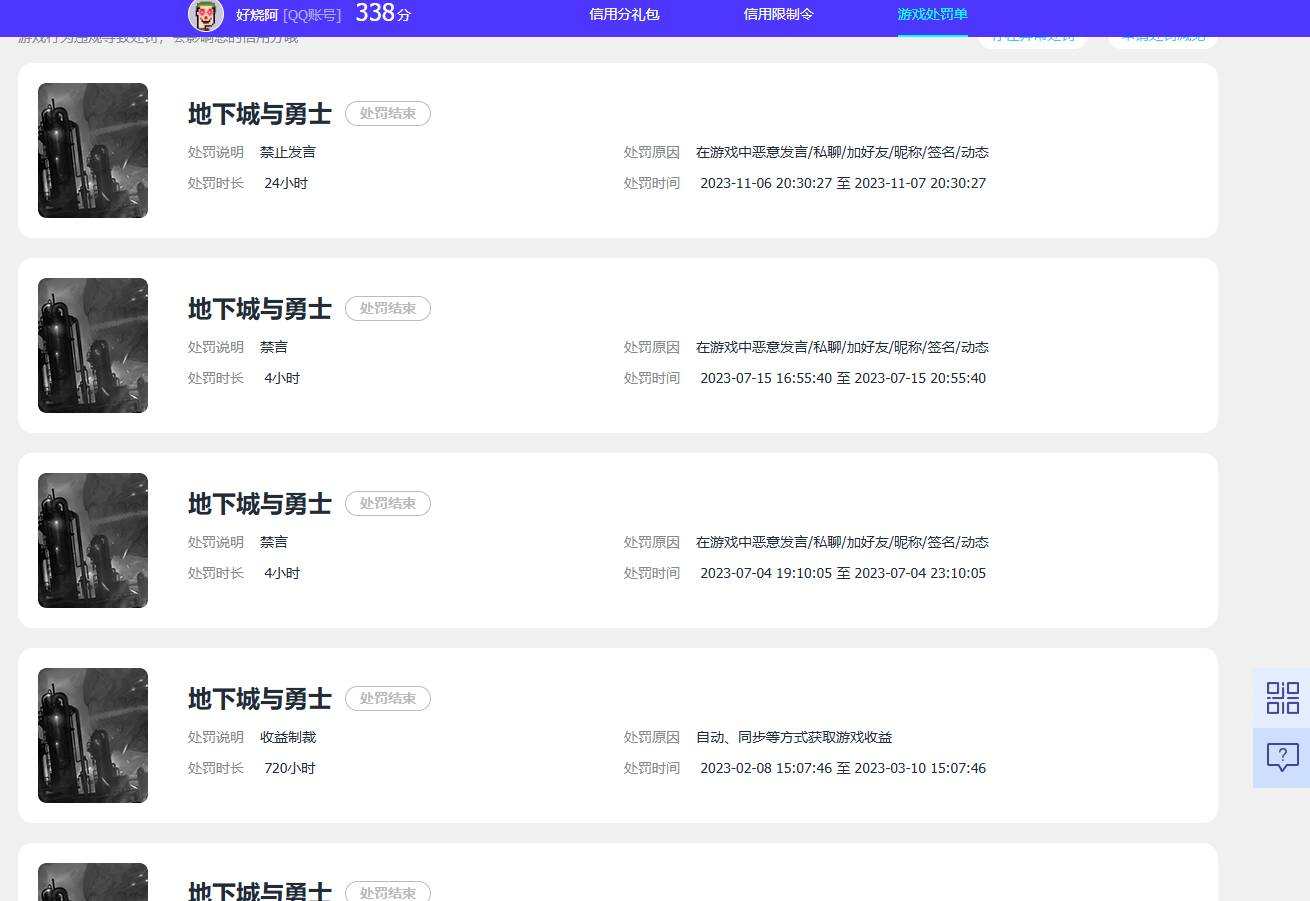Click the 24小时 duration value
The height and width of the screenshot is (901, 1310).
(286, 183)
